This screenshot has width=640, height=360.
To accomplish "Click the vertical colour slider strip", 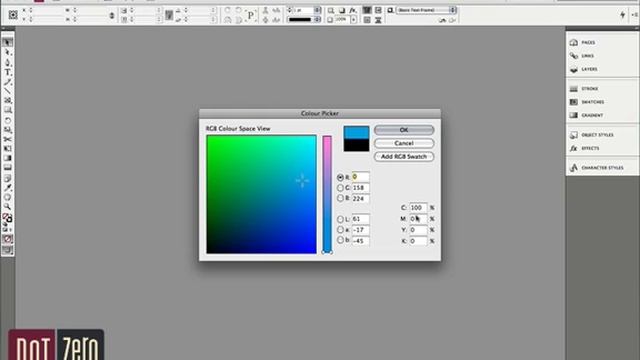I will (x=327, y=194).
